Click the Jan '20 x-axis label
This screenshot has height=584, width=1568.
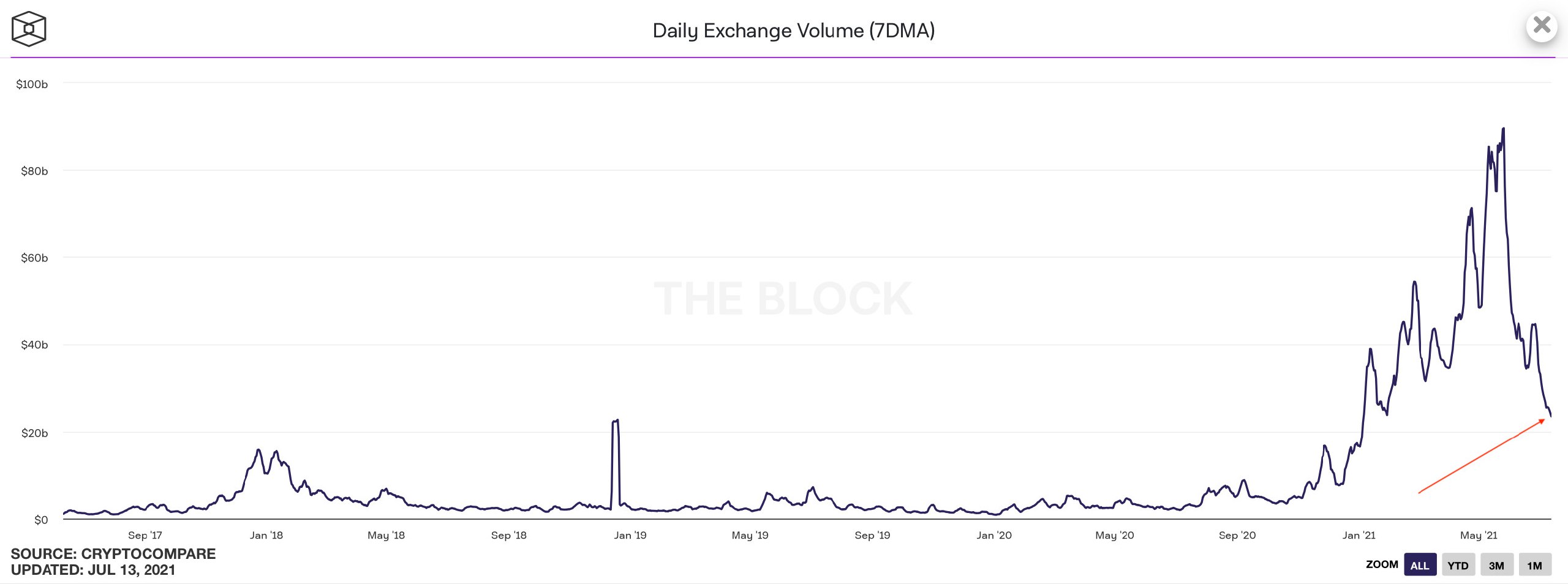click(x=994, y=536)
